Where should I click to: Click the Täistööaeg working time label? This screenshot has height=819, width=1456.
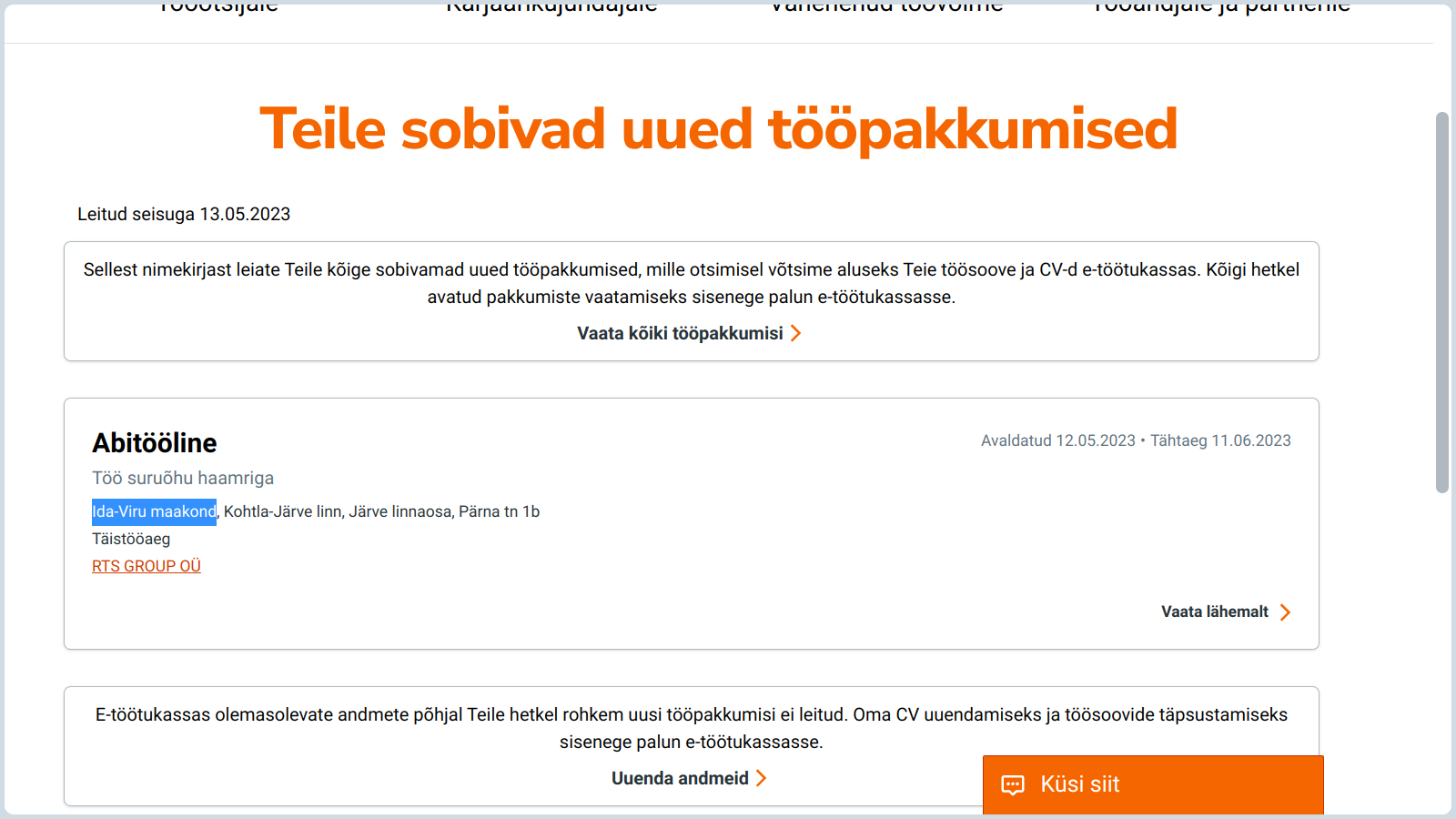click(x=131, y=539)
